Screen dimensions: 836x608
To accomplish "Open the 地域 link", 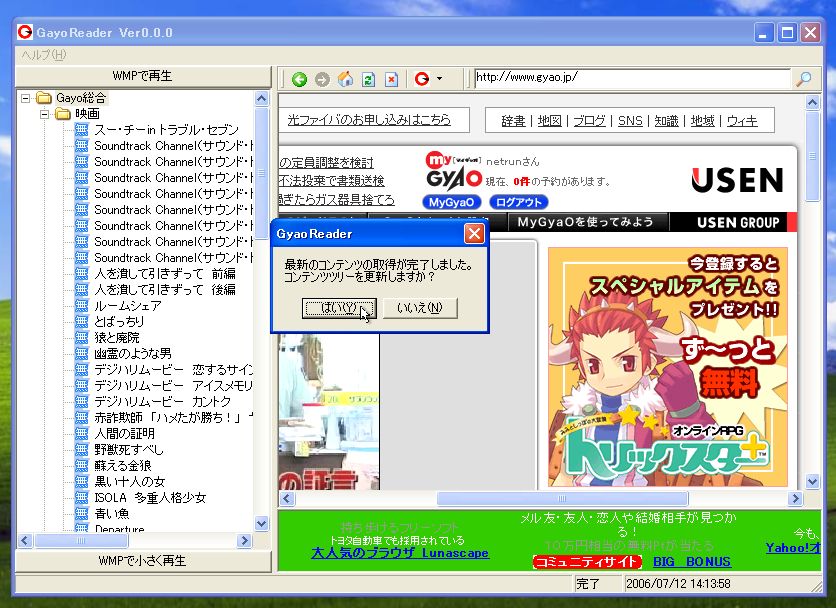I will coord(702,121).
